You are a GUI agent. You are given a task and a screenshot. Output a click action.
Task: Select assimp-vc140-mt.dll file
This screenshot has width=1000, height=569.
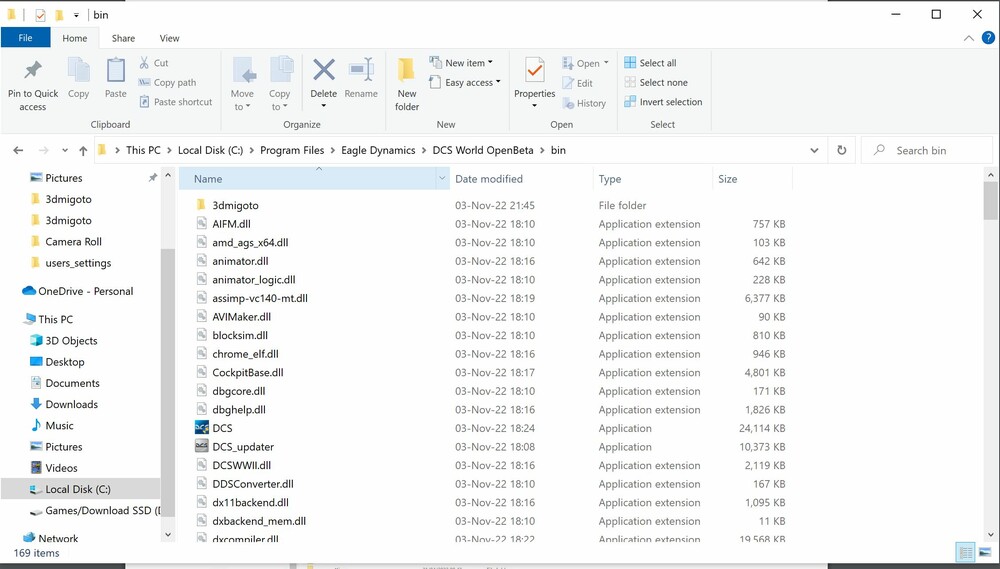[x=251, y=298]
